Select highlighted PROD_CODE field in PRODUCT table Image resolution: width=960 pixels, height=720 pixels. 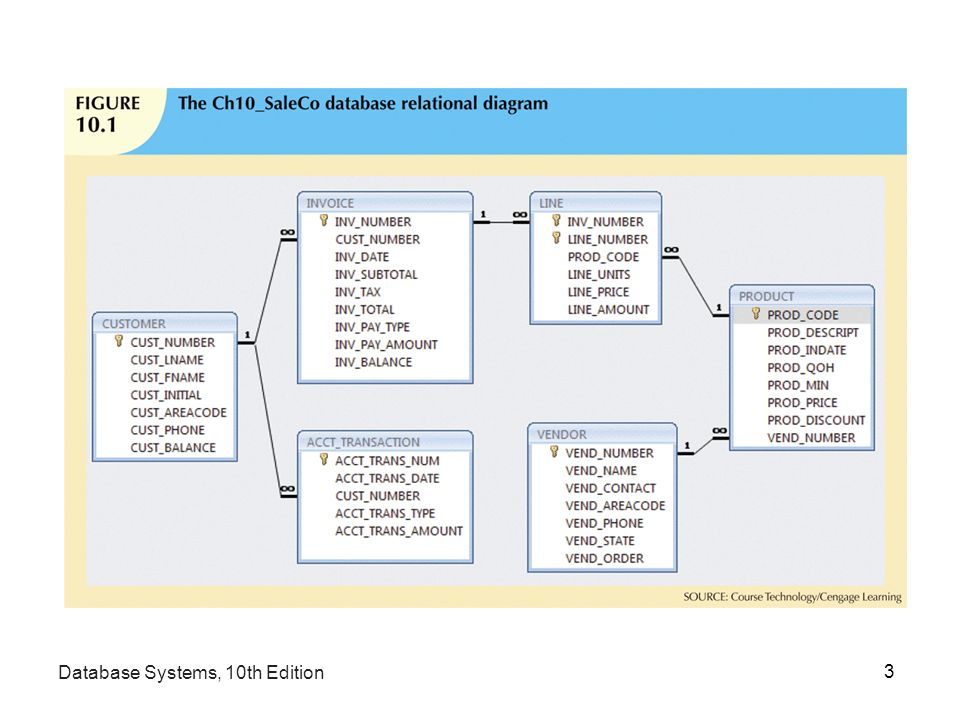[802, 315]
